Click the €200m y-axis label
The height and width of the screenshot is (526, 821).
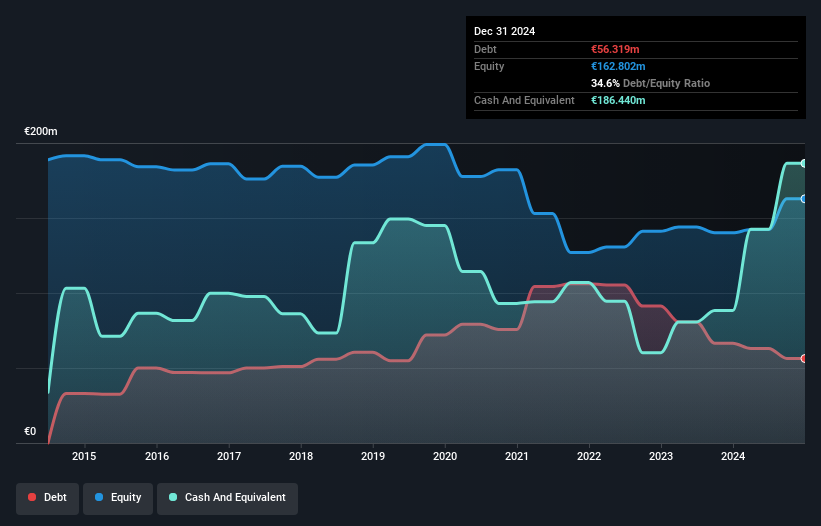coord(41,132)
